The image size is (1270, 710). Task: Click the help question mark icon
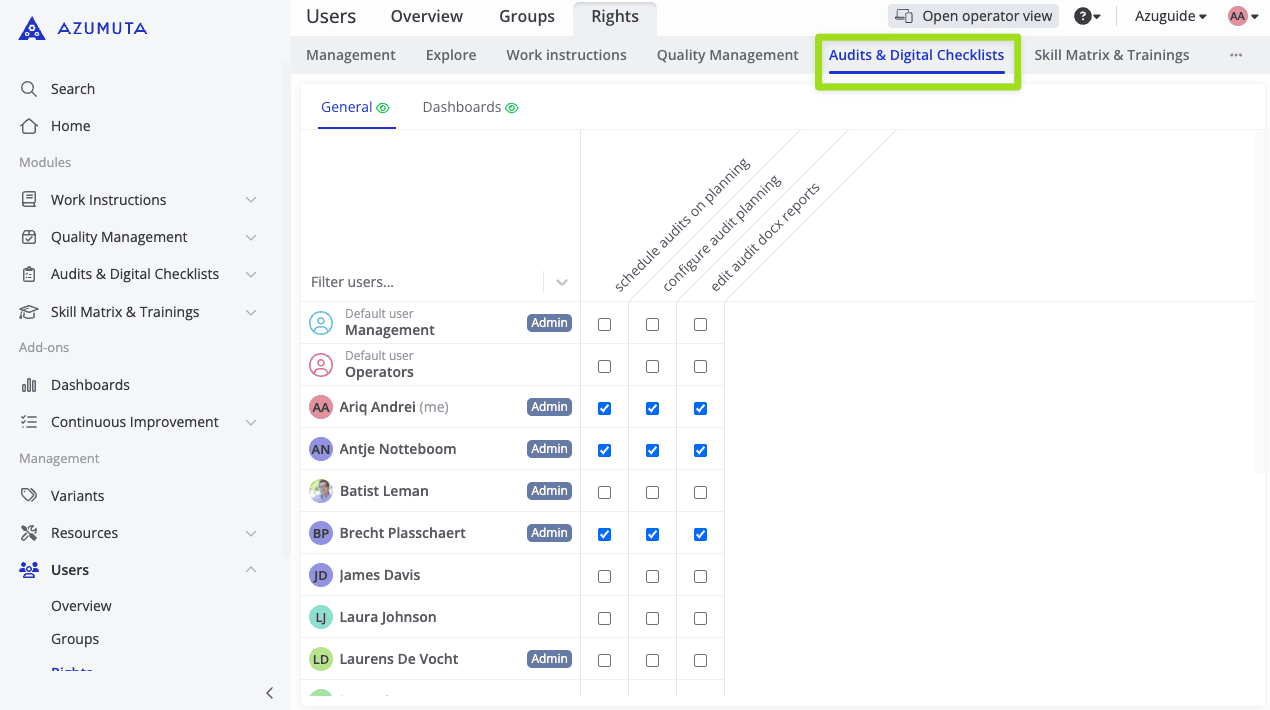pyautogui.click(x=1082, y=16)
